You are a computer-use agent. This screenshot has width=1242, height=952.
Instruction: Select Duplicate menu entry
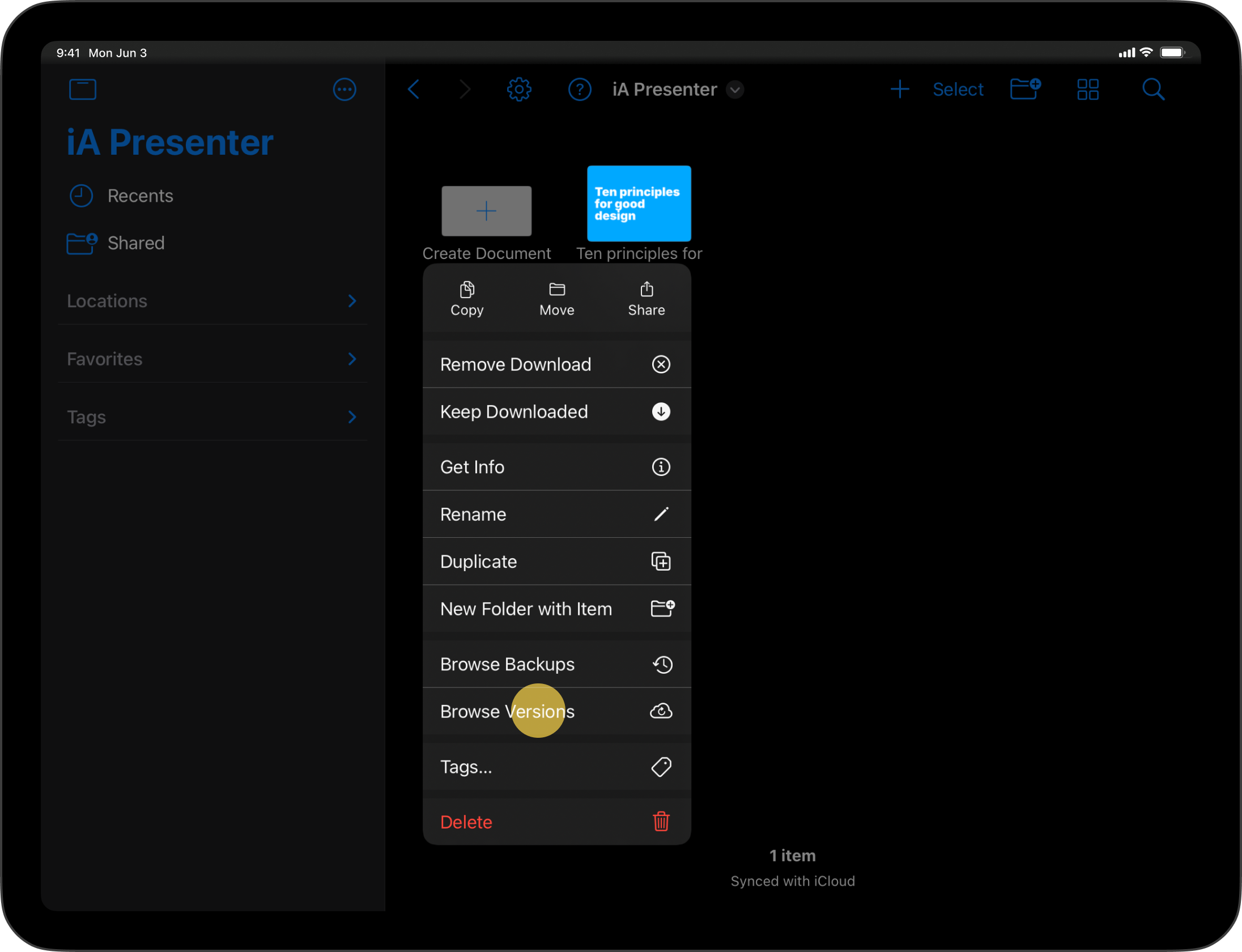(557, 562)
